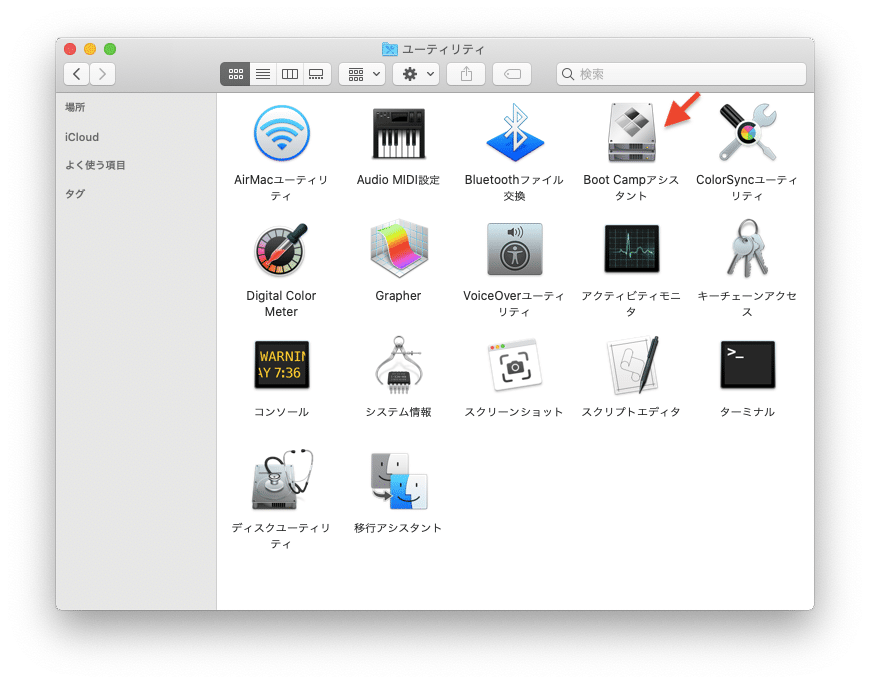Click the '移行アシスタント' label text
Viewport: 870px width, 684px height.
pyautogui.click(x=398, y=528)
